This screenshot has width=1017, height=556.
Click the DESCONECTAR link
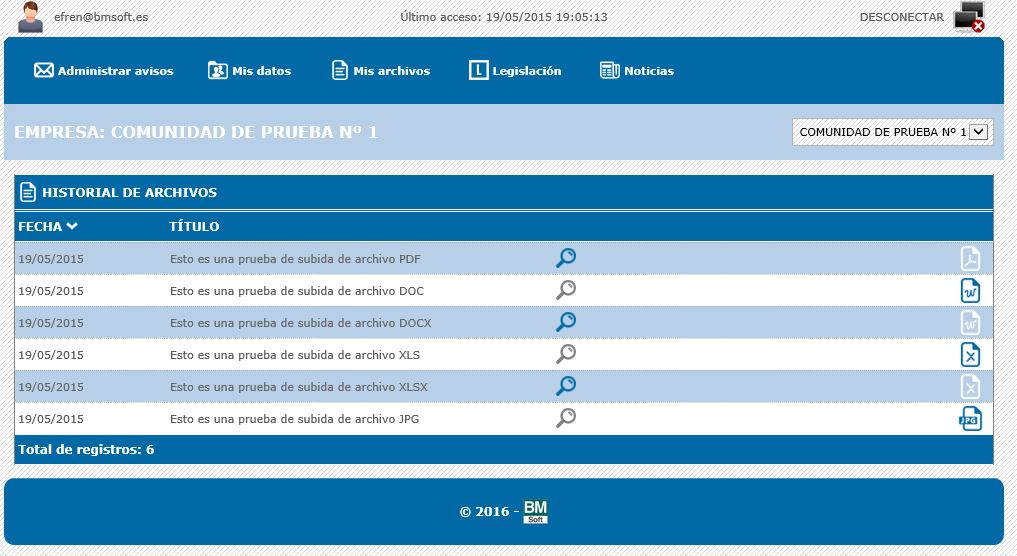[901, 17]
